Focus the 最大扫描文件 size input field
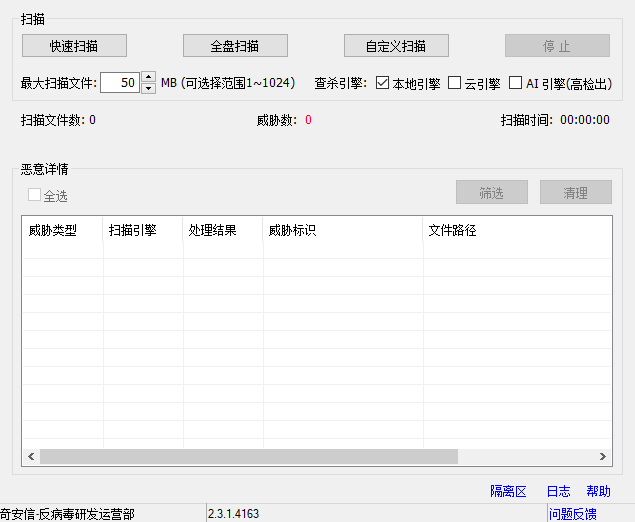Image resolution: width=635 pixels, height=522 pixels. [120, 83]
